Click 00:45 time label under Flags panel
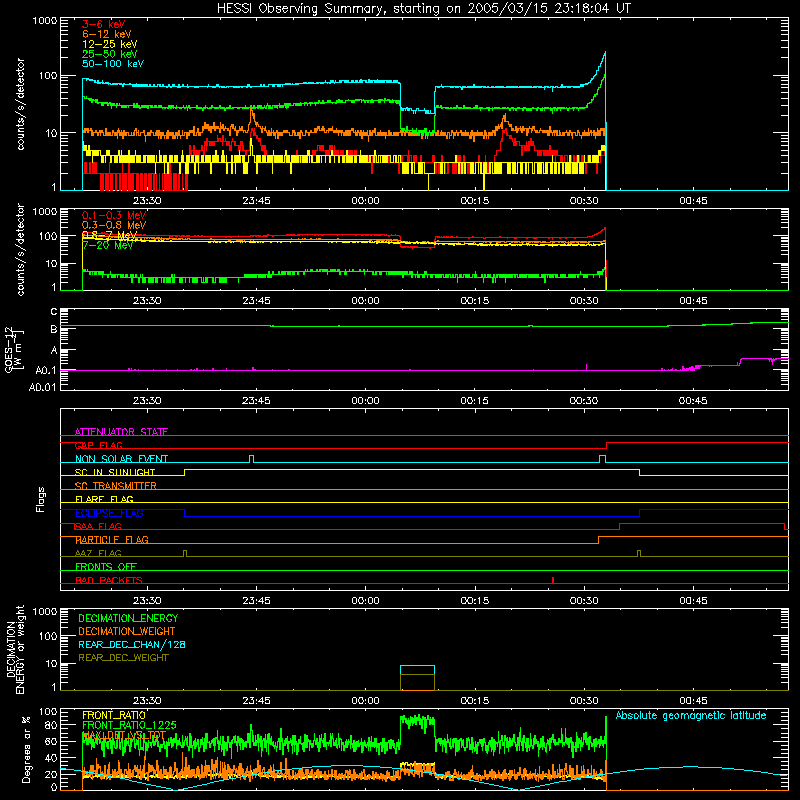This screenshot has height=800, width=800. [693, 601]
